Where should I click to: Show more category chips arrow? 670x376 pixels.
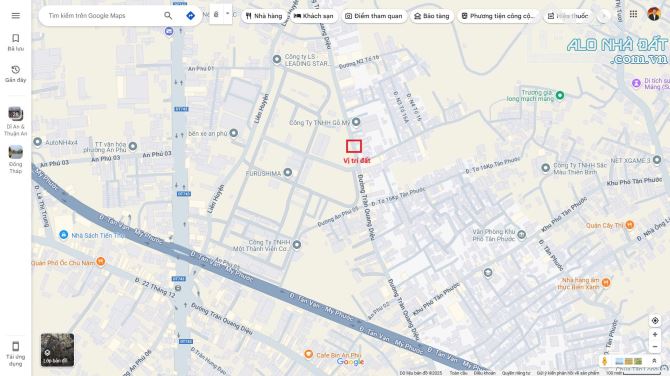click(604, 16)
